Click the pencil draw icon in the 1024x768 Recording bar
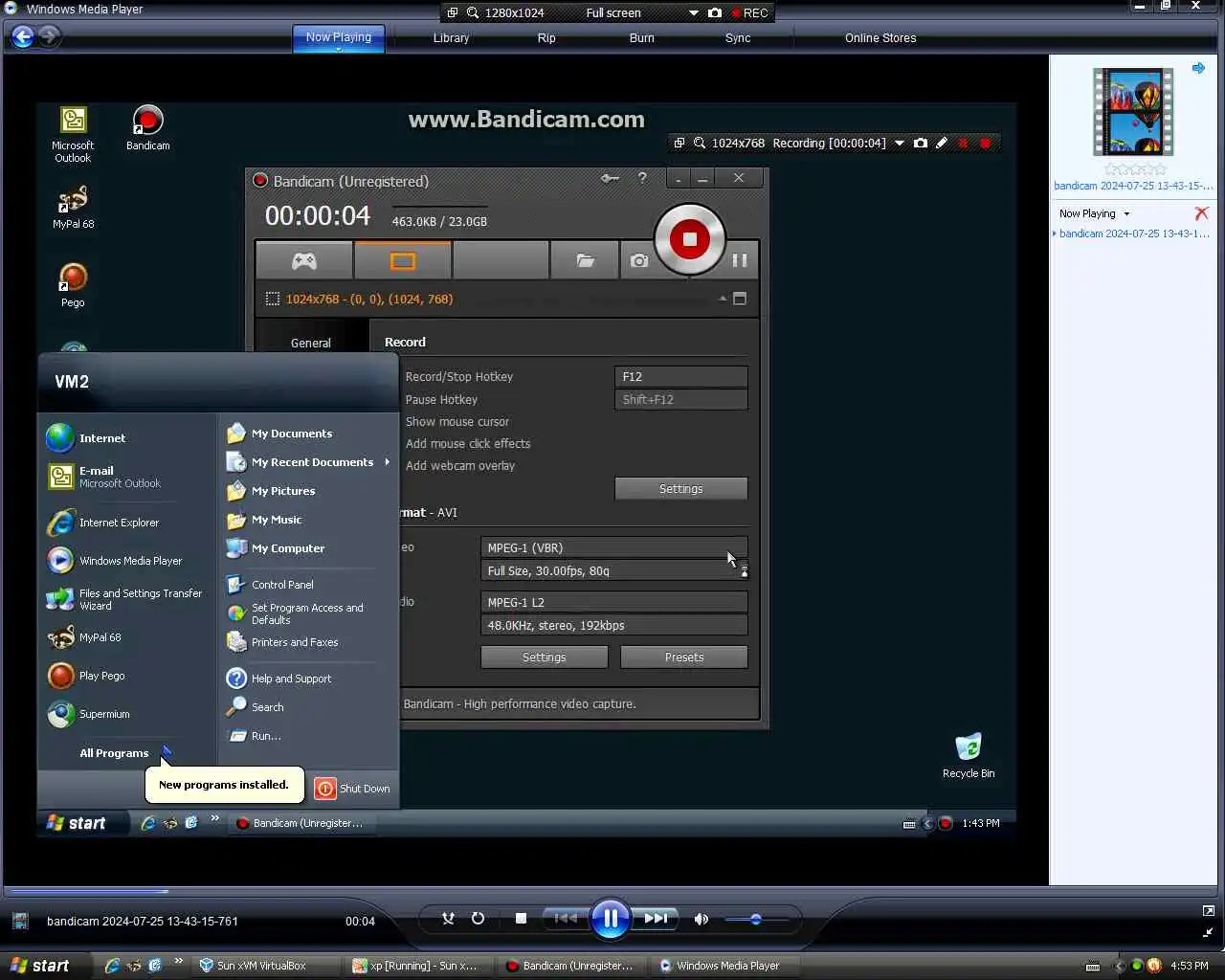Image resolution: width=1225 pixels, height=980 pixels. pos(942,143)
